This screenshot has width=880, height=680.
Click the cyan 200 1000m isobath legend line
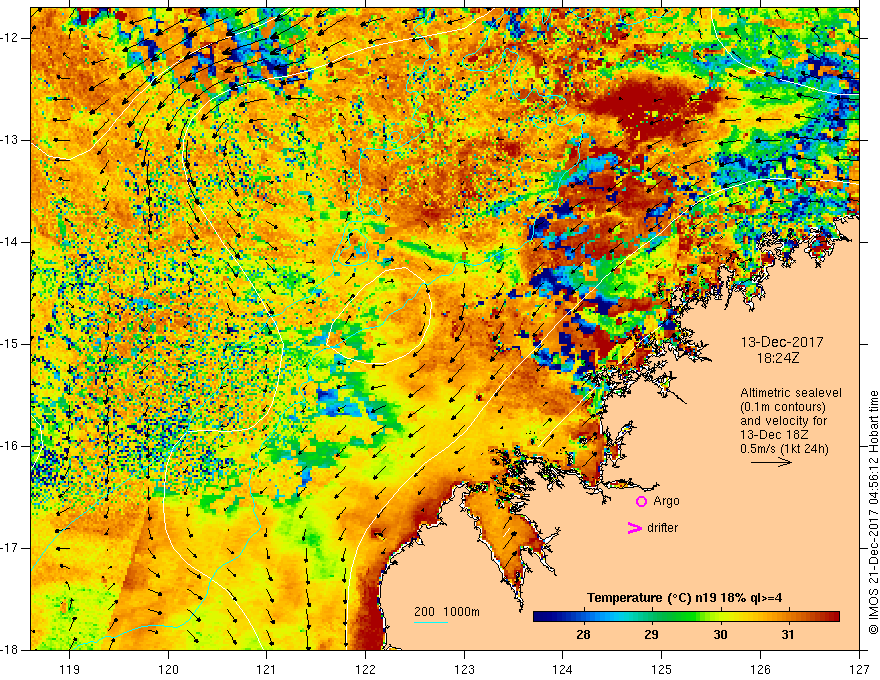[x=431, y=622]
